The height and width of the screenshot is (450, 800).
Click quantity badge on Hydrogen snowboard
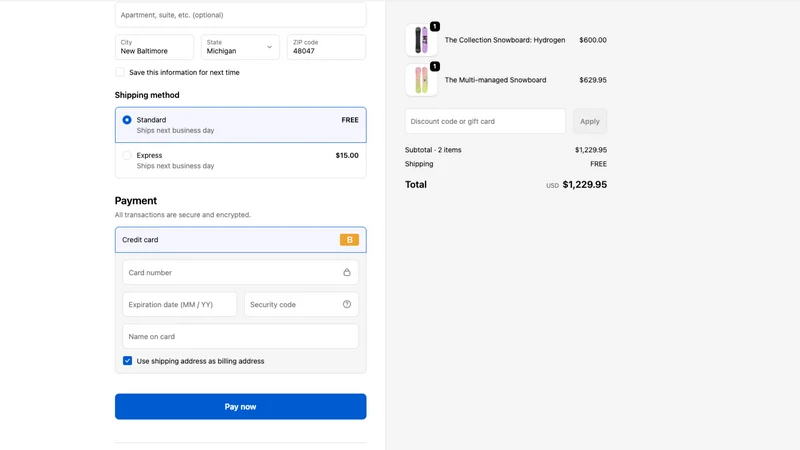coord(435,26)
